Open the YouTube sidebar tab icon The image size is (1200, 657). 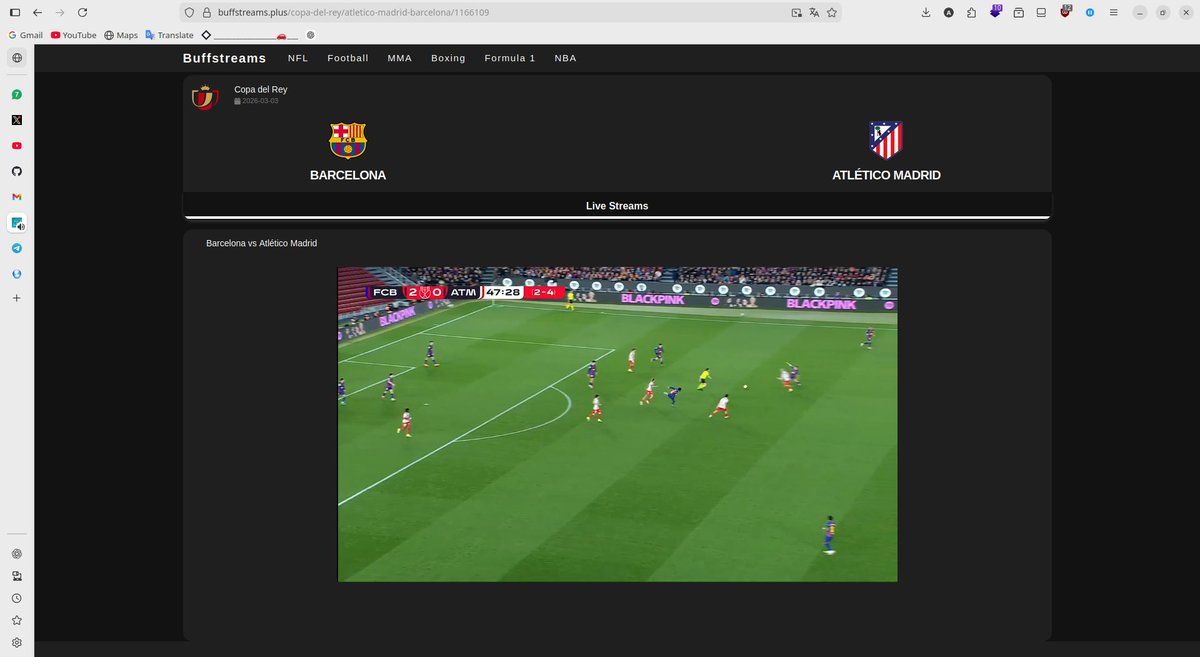coord(17,145)
